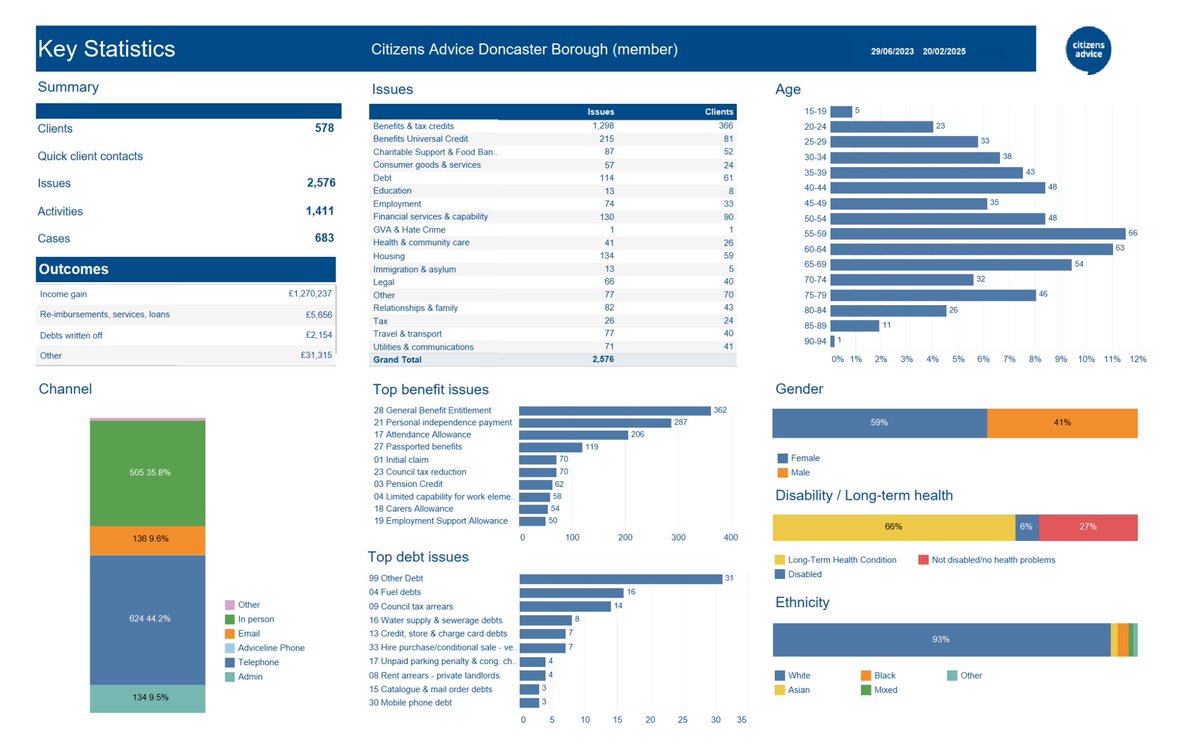Click the Black ethnicity legend swatch

(x=866, y=676)
